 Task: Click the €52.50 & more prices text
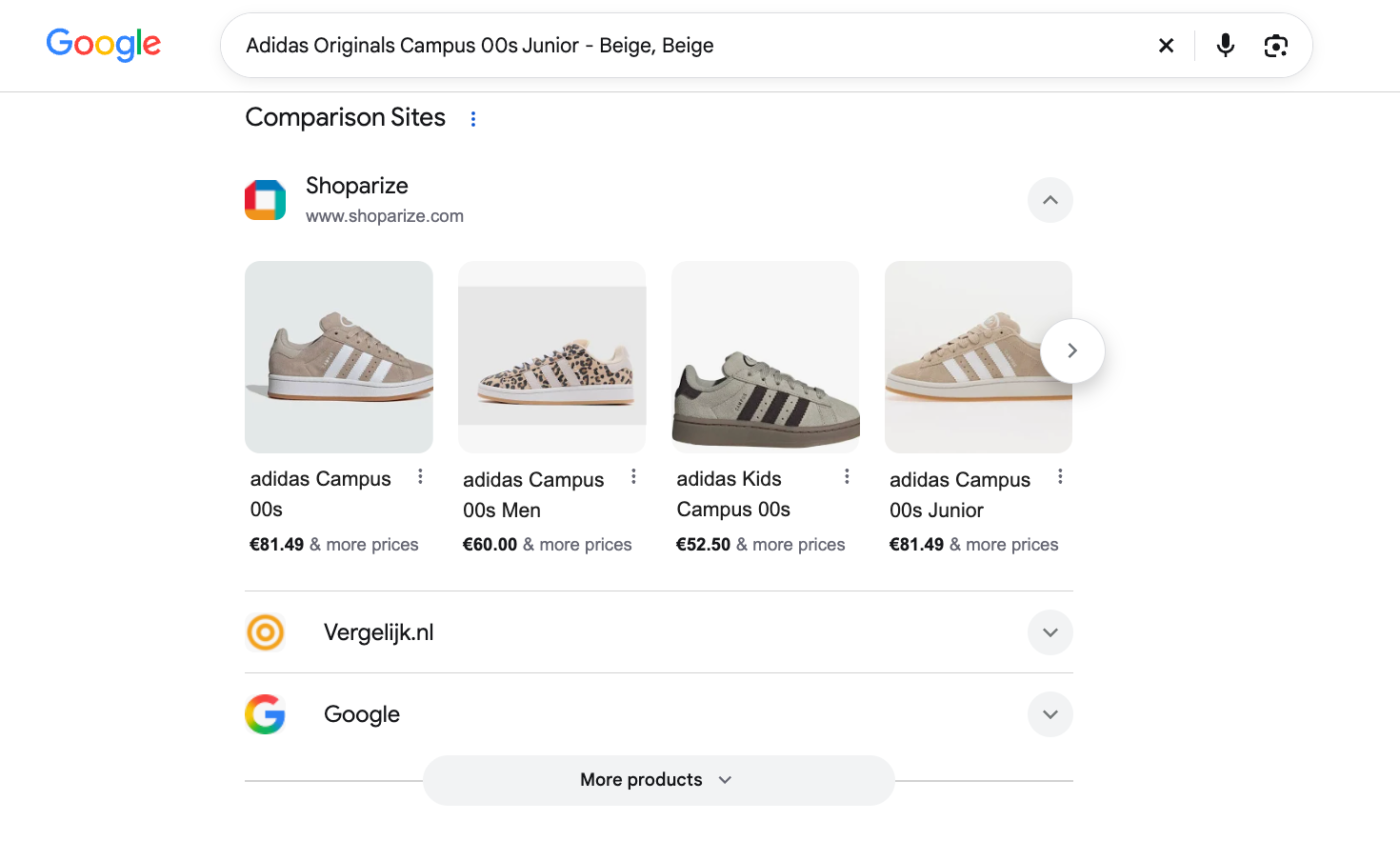760,545
